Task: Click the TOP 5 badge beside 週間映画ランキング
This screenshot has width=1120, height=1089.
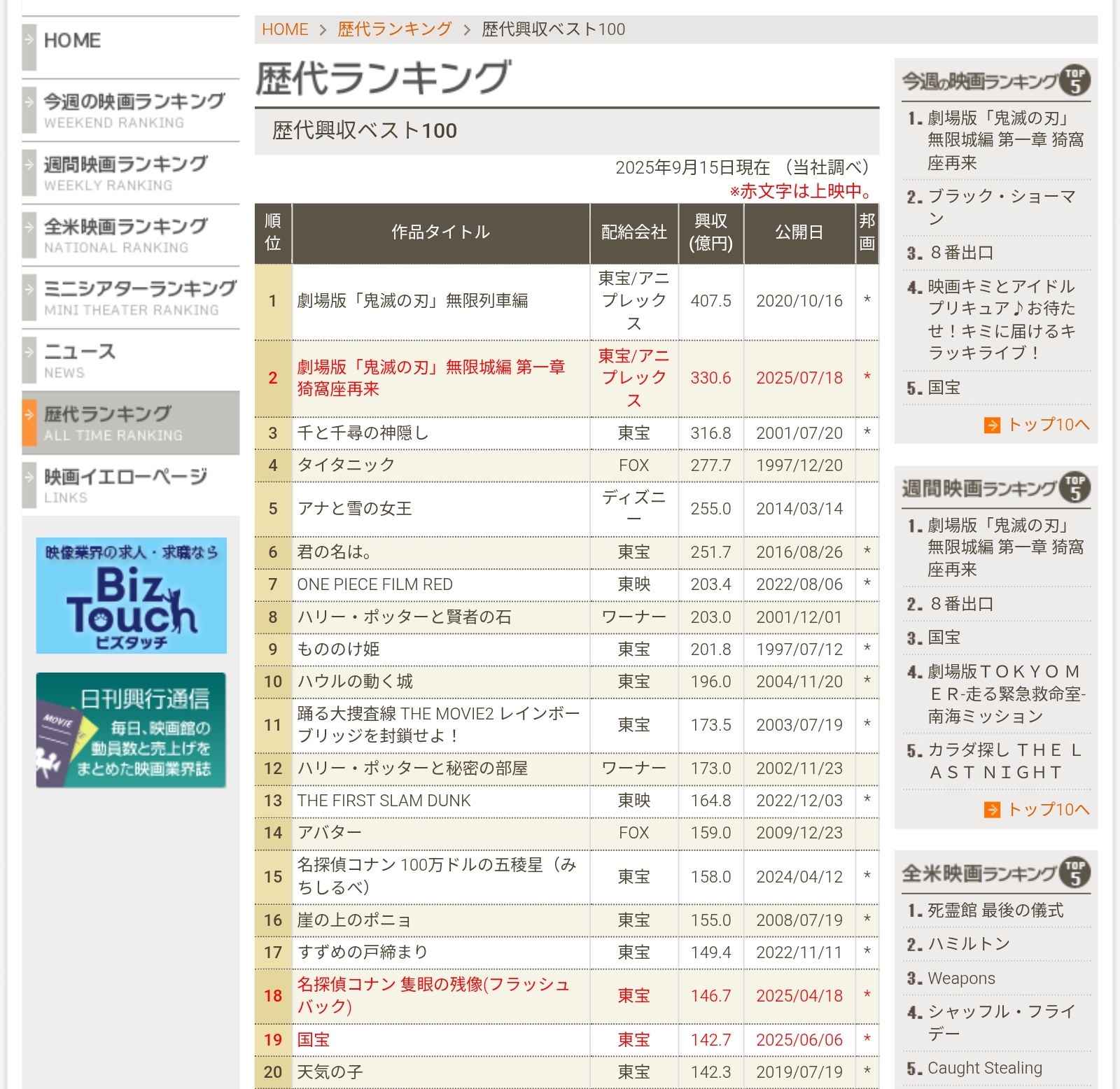Action: [x=1074, y=488]
